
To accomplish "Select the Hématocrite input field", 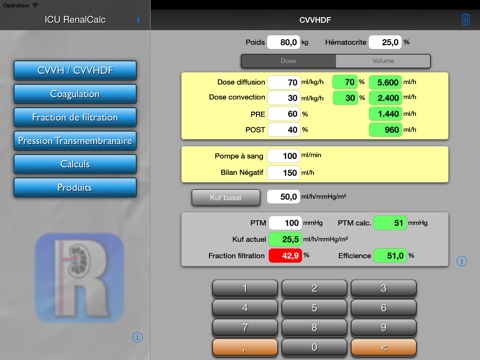I will click(x=385, y=42).
